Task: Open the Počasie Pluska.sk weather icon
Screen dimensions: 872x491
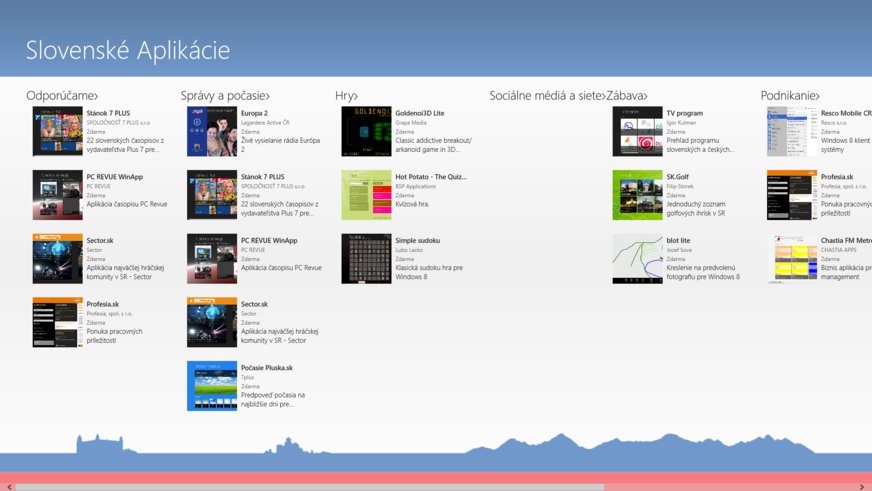Action: click(x=212, y=386)
